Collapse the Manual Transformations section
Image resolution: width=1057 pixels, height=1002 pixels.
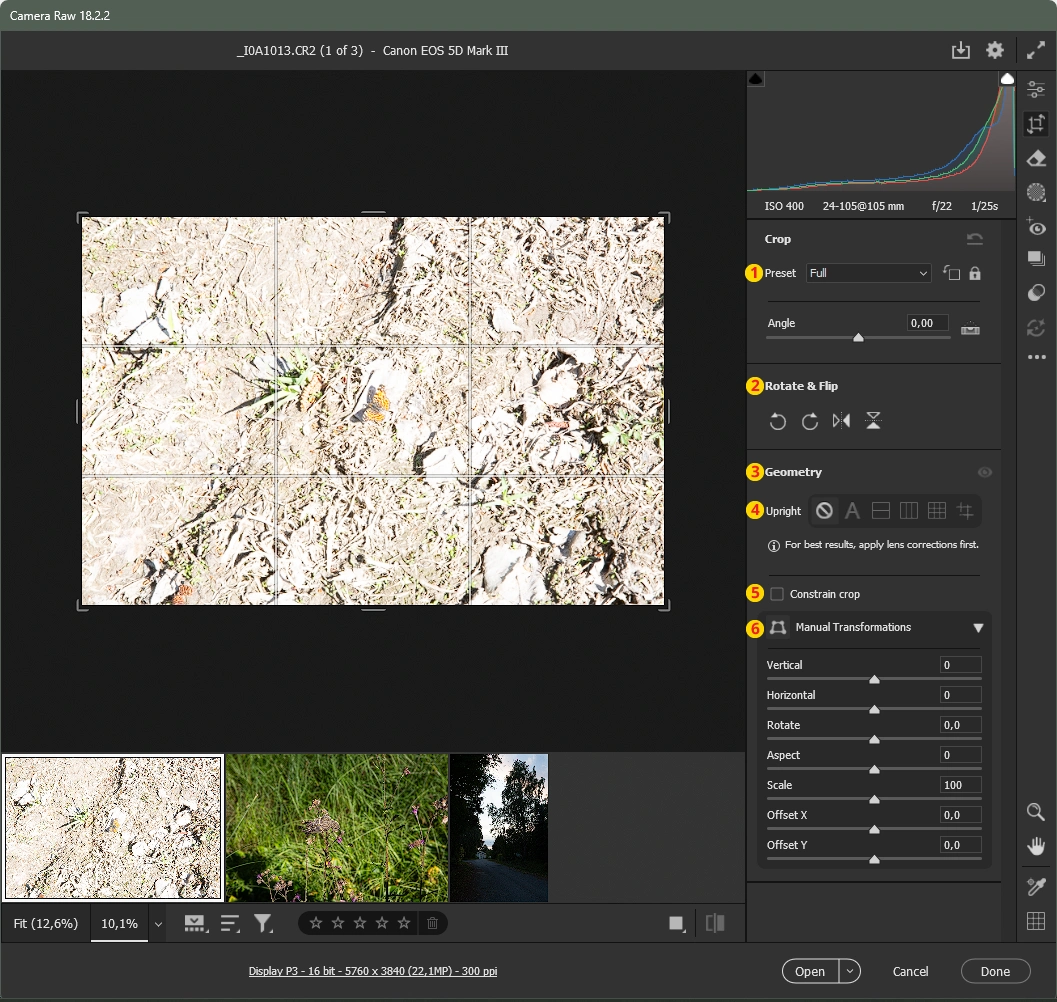point(979,628)
